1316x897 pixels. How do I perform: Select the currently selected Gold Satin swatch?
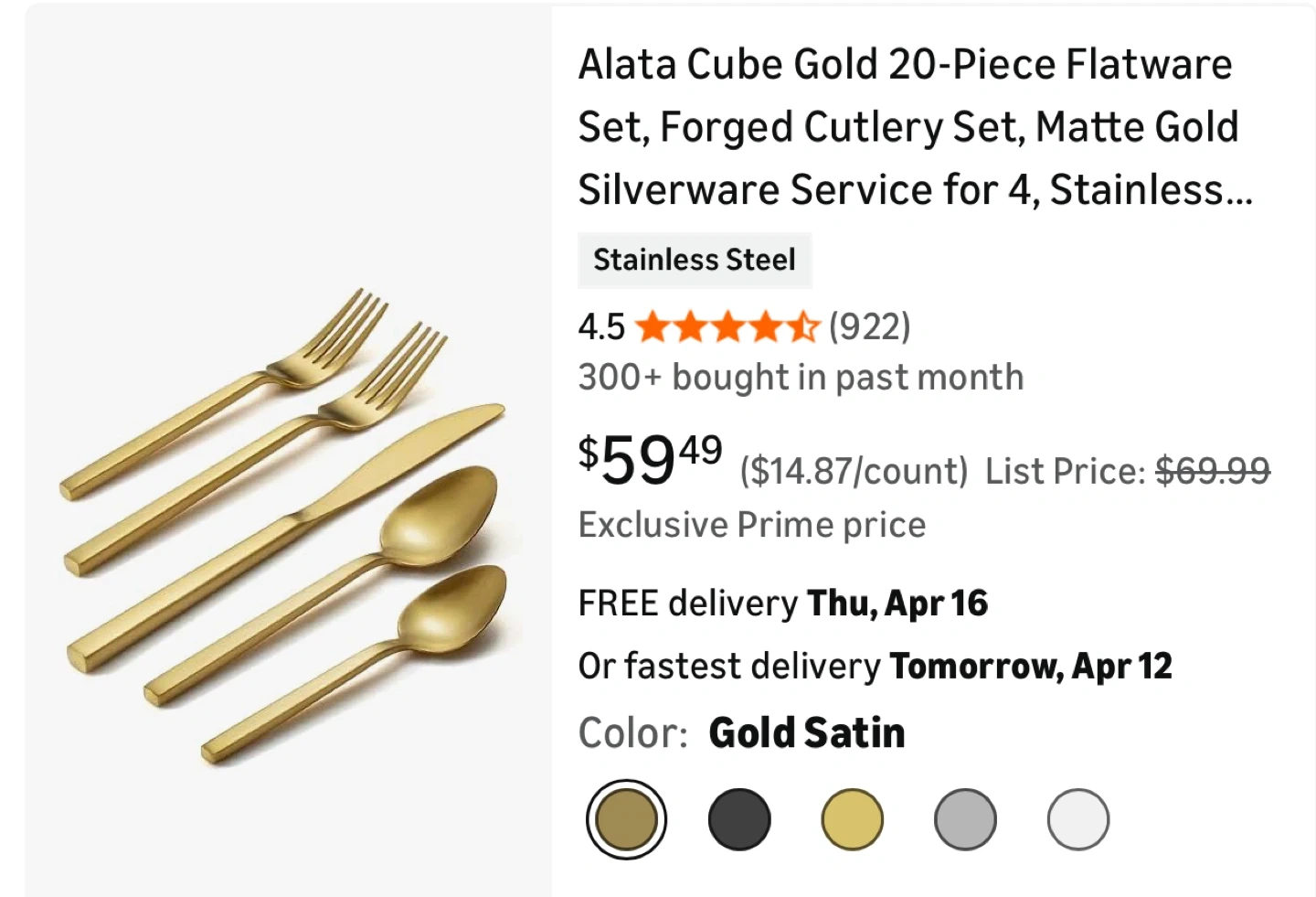(x=626, y=819)
